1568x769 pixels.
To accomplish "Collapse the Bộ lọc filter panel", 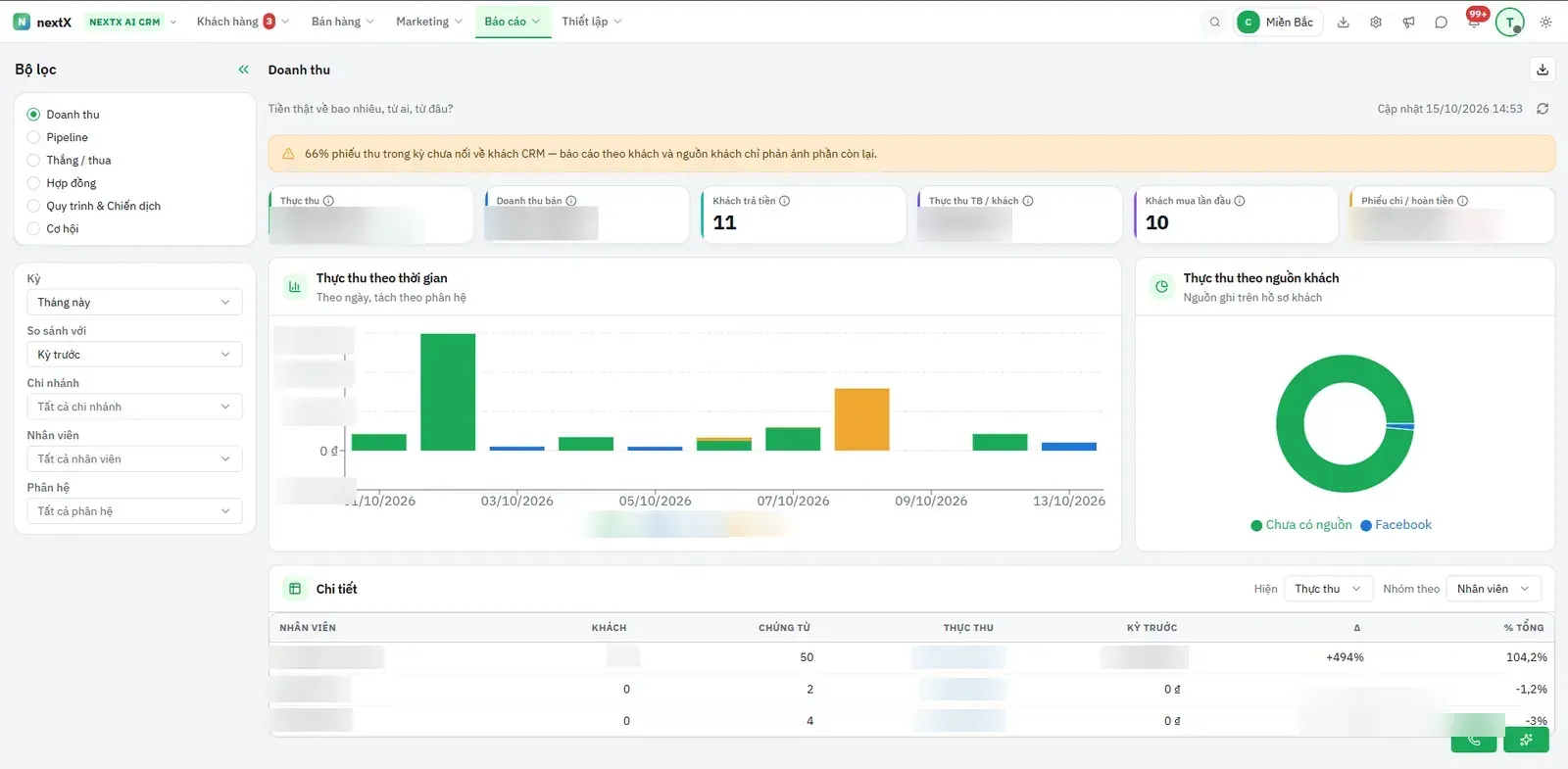I will tap(243, 70).
